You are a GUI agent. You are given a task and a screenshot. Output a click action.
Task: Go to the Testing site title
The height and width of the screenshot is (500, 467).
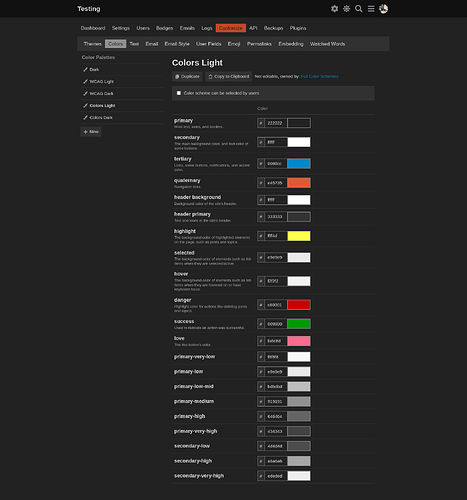(x=89, y=9)
